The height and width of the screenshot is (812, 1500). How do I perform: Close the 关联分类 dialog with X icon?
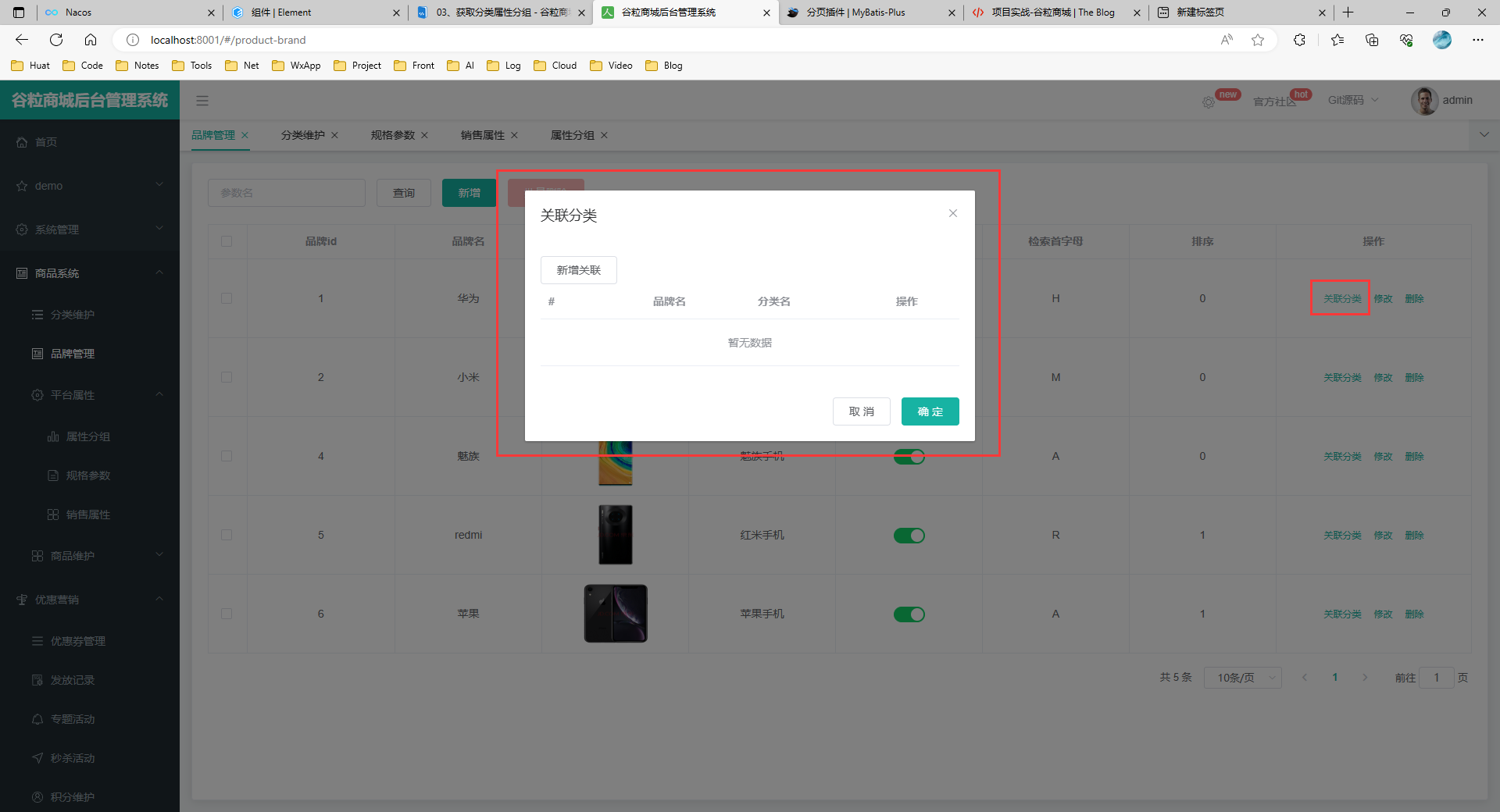[952, 213]
